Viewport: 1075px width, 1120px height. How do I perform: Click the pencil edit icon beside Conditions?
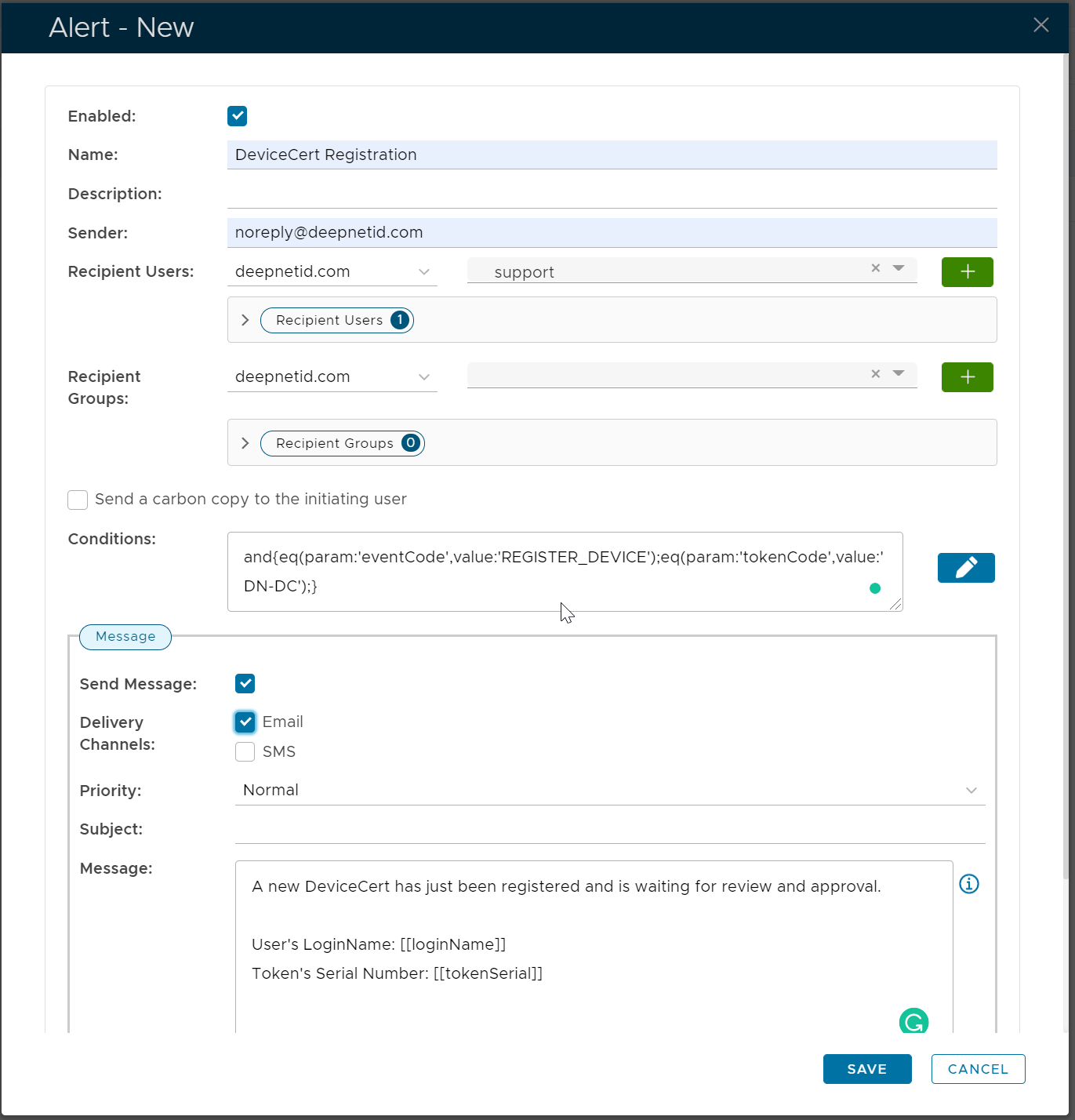pos(965,568)
